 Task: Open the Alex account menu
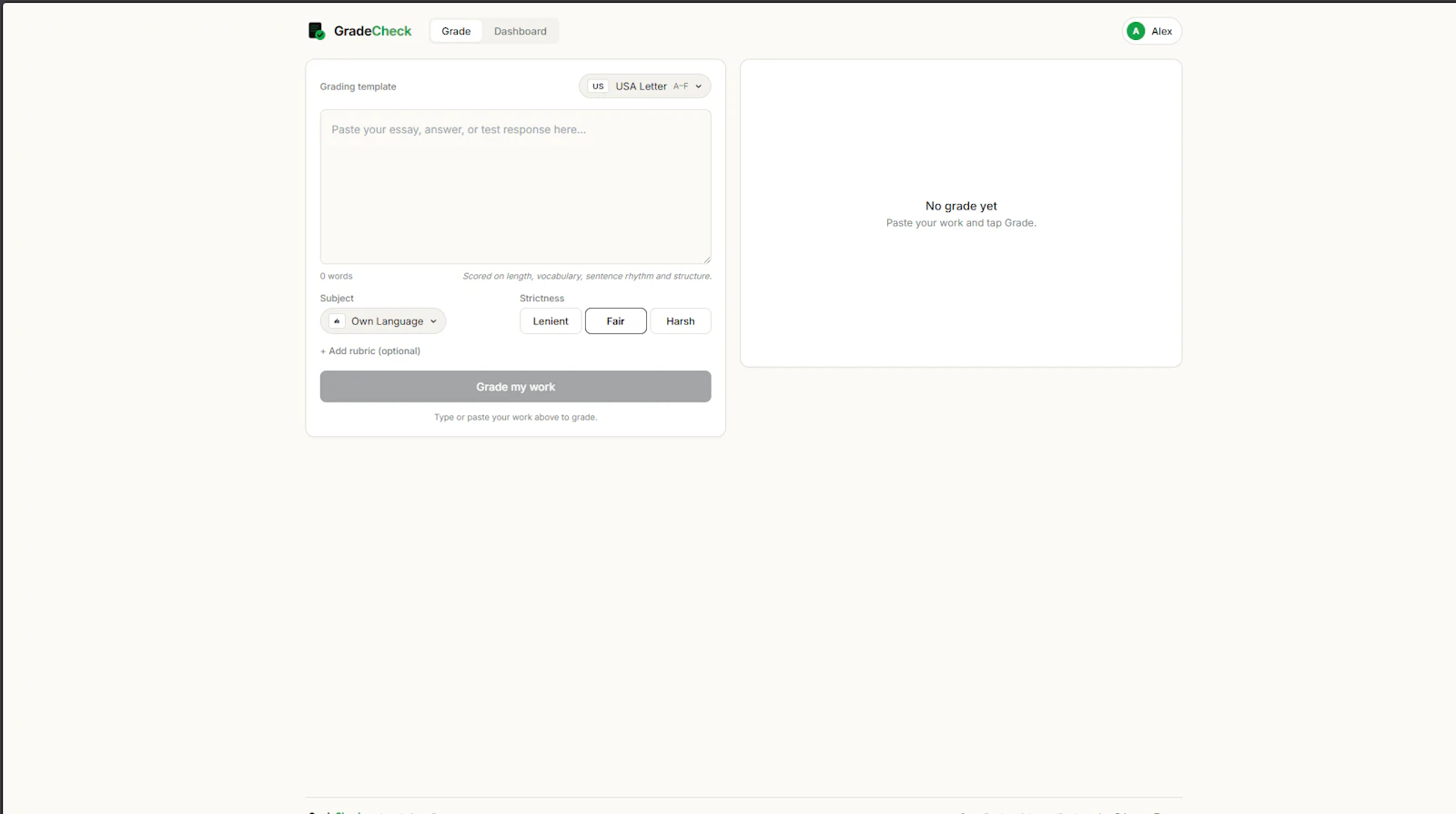(x=1152, y=31)
